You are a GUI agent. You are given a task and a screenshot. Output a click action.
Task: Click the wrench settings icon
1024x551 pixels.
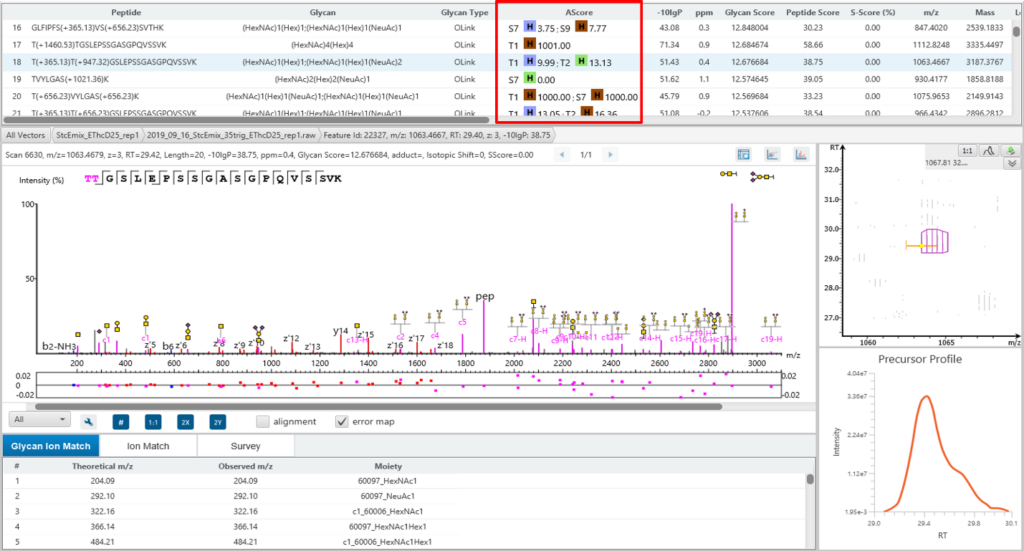click(x=88, y=422)
